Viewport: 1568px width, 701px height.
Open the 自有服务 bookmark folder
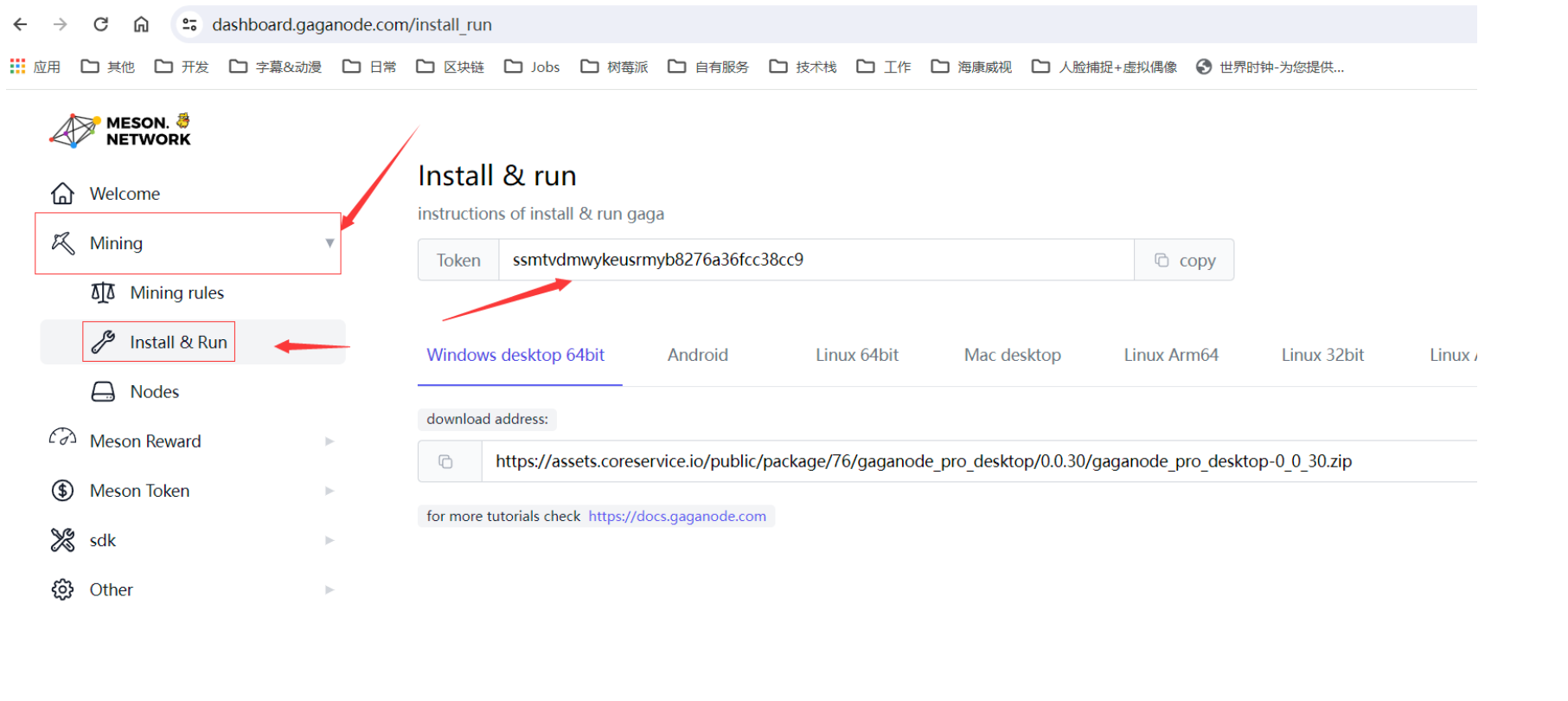708,67
